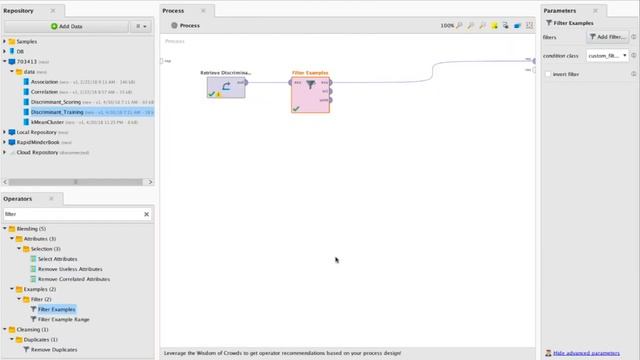Select the Filter Examples operator in process

310,95
